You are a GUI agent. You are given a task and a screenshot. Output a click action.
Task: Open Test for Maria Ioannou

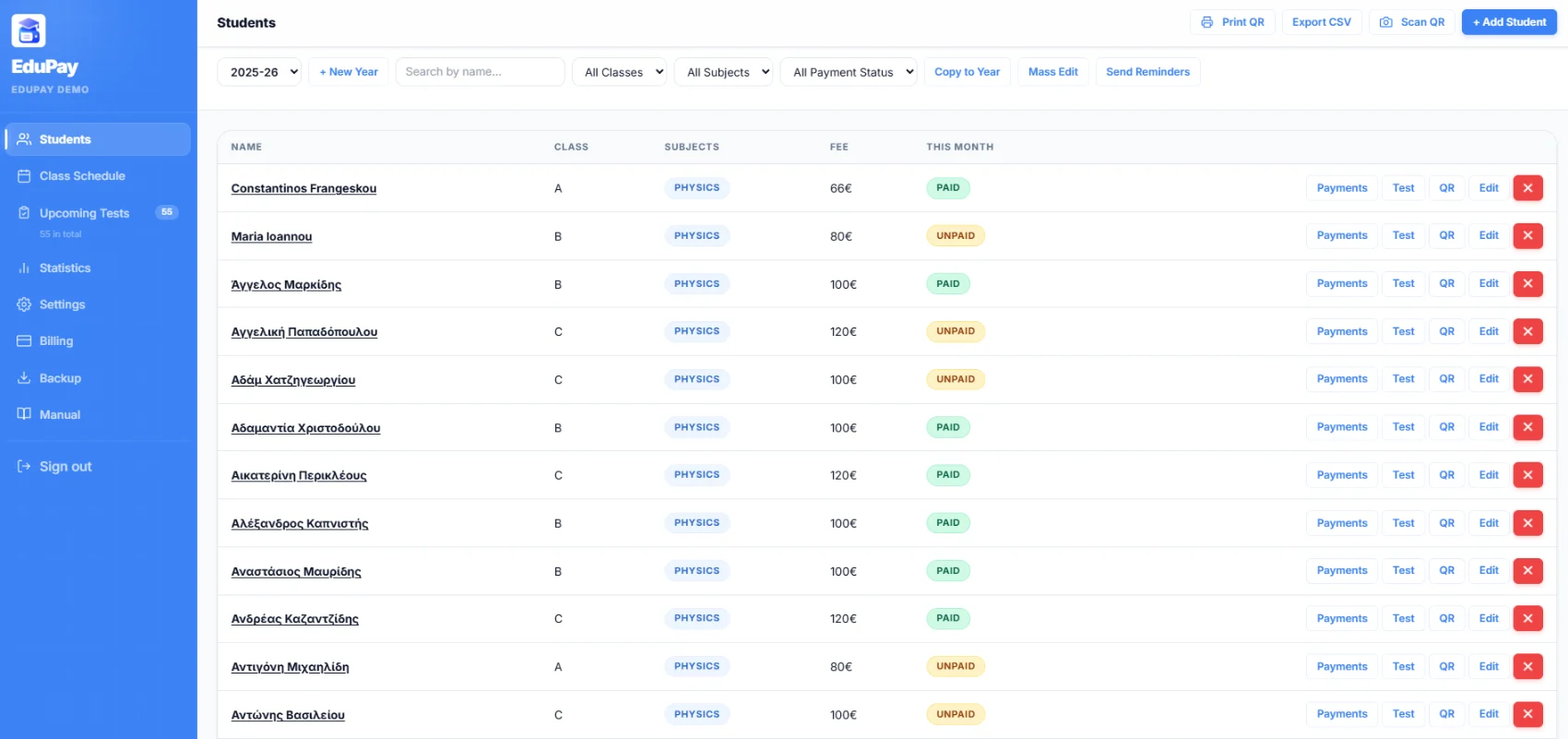tap(1403, 235)
